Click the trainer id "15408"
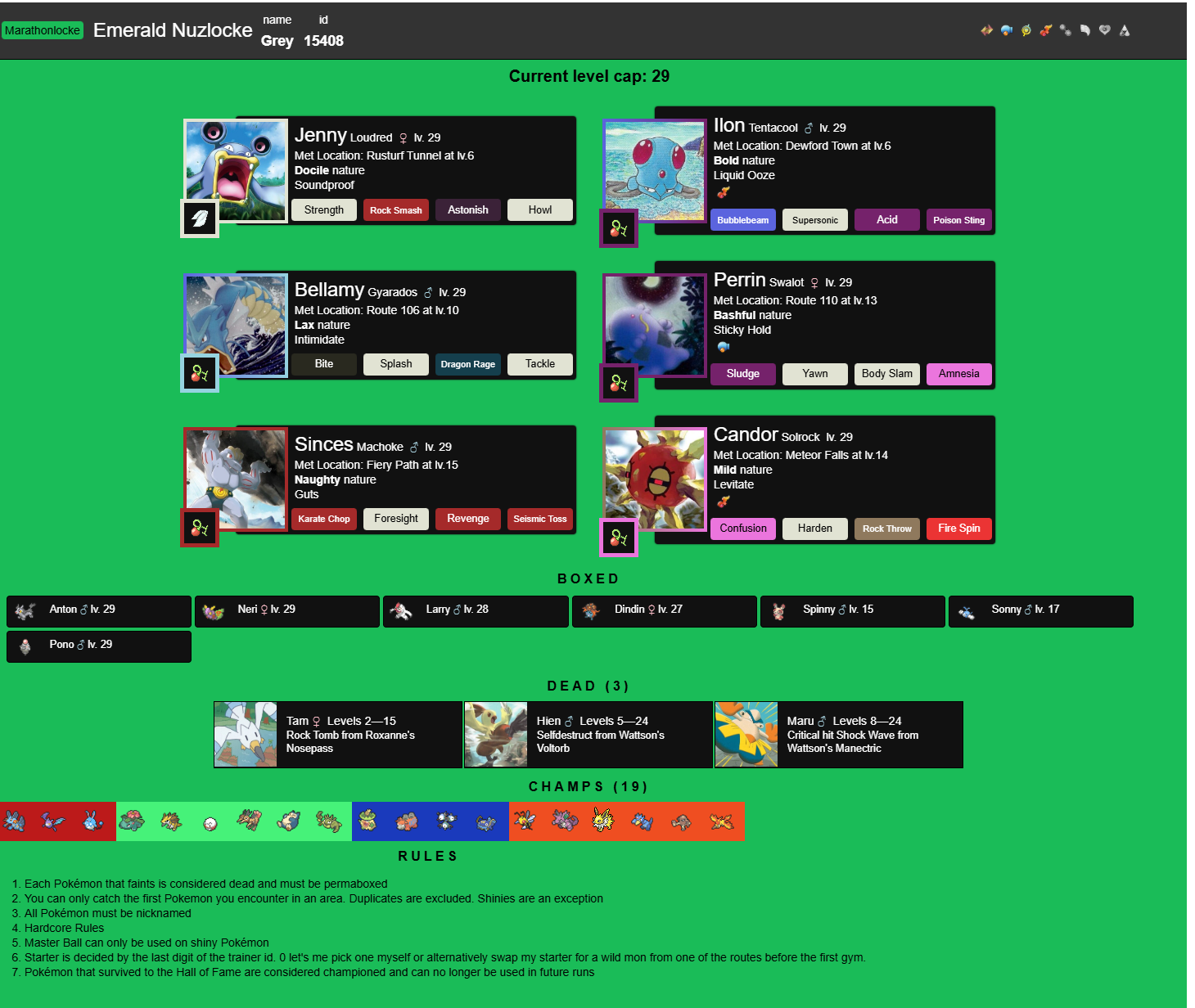 point(323,41)
